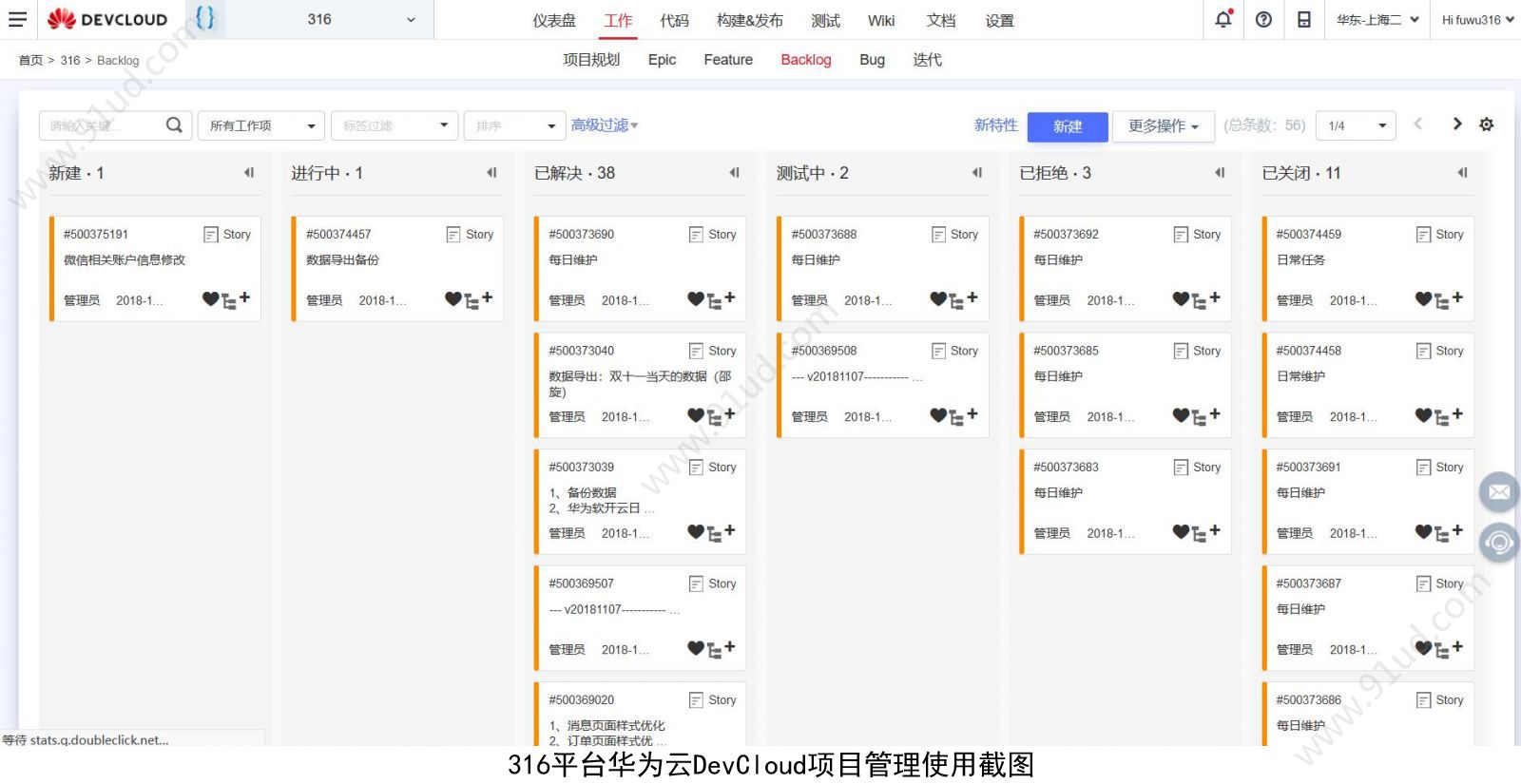Screen dimensions: 1521x784
Task: Collapse the 进行中 column
Action: pos(491,173)
